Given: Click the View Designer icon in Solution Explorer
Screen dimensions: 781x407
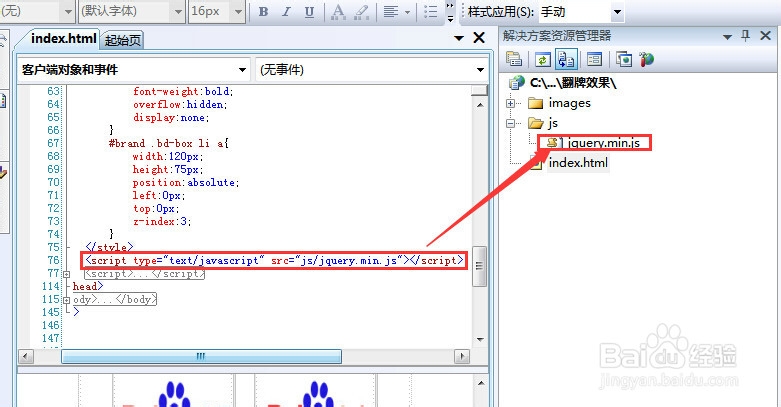Looking at the screenshot, I should (594, 60).
